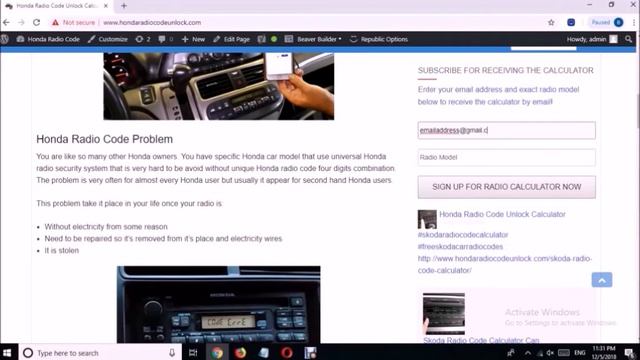Click the Skoda Radio Code Calculator Can link

pos(481,340)
